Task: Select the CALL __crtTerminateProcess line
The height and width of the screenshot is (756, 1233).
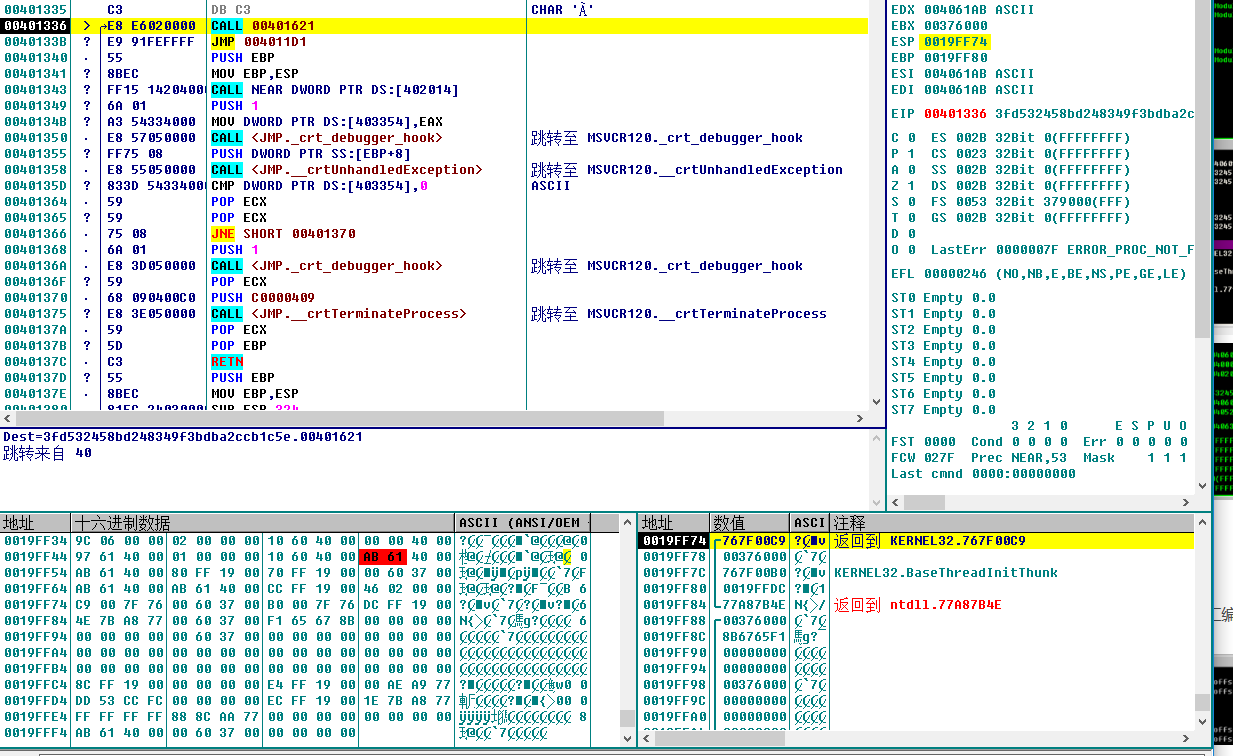Action: pyautogui.click(x=338, y=314)
